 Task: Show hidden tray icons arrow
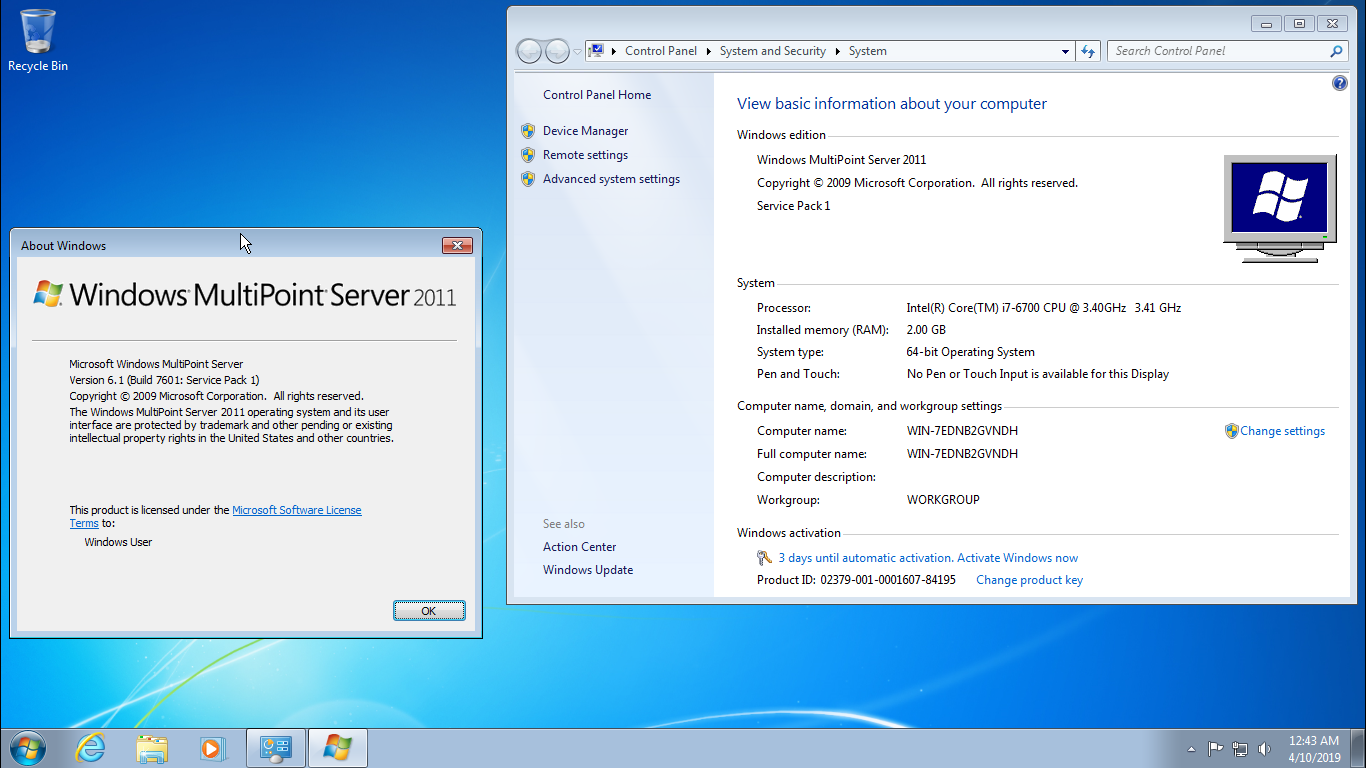[1191, 749]
